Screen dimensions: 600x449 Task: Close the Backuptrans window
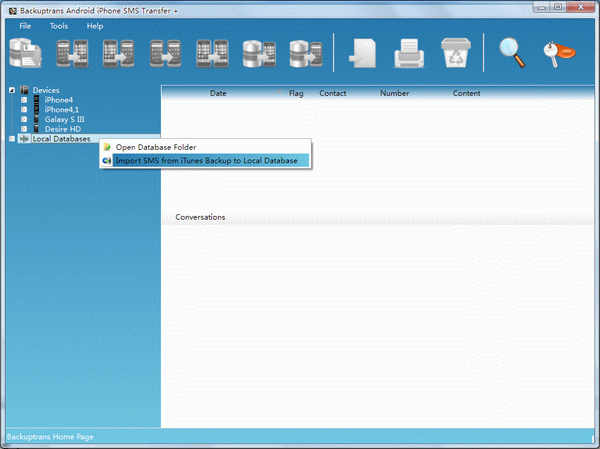click(580, 7)
